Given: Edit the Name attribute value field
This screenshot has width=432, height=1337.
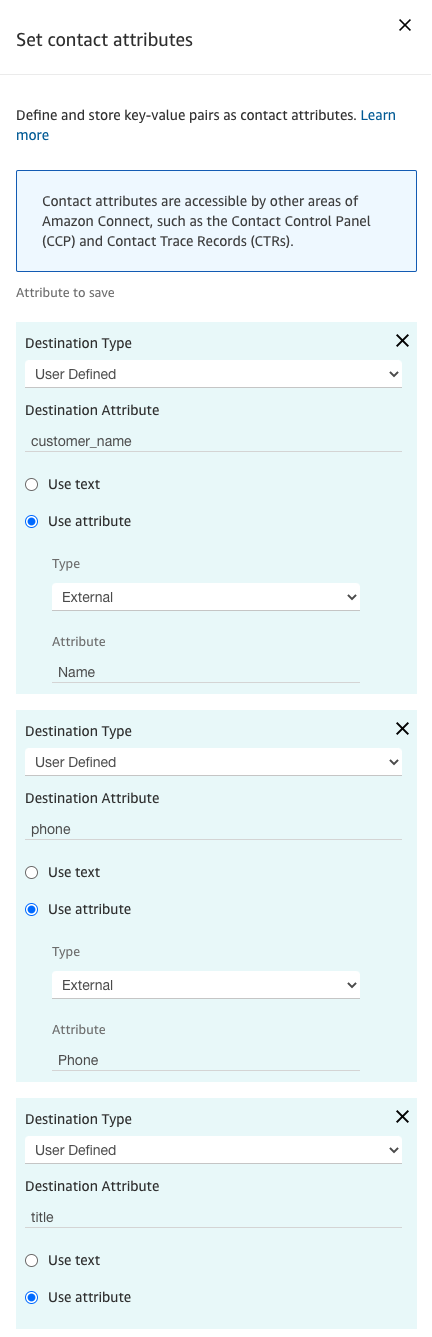Looking at the screenshot, I should click(x=206, y=672).
